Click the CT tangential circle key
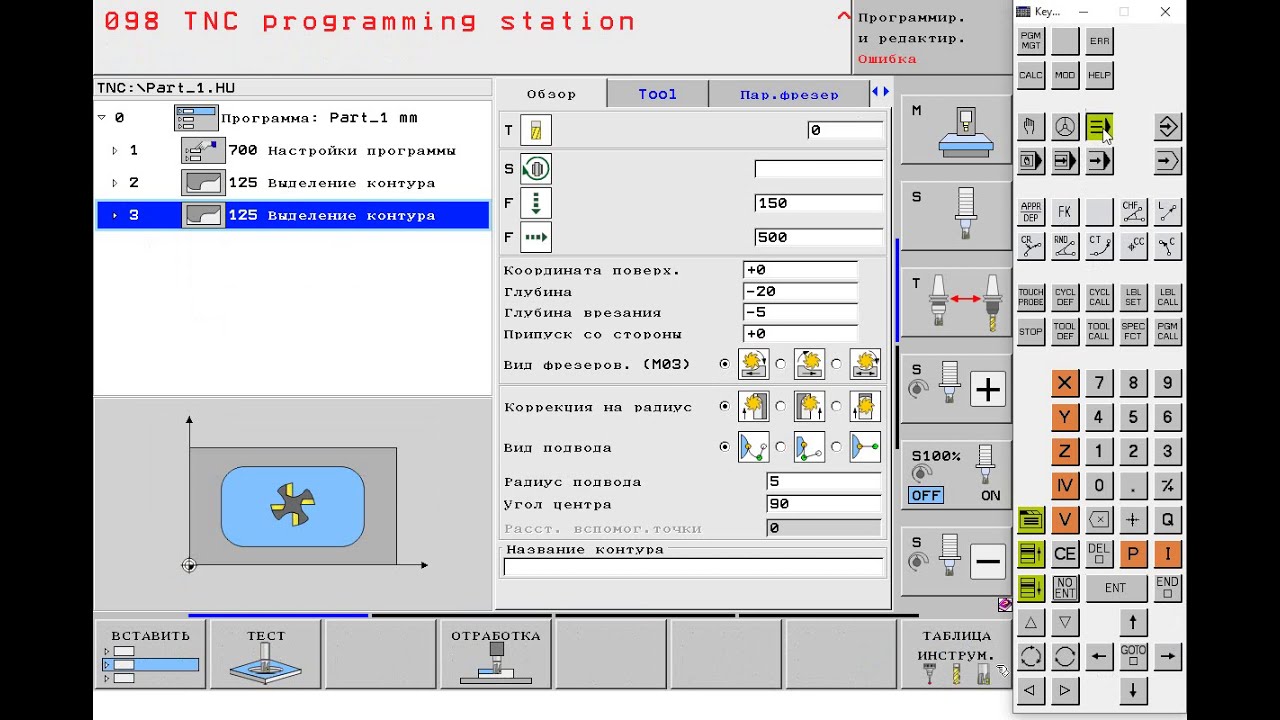The image size is (1280, 720). click(1099, 246)
